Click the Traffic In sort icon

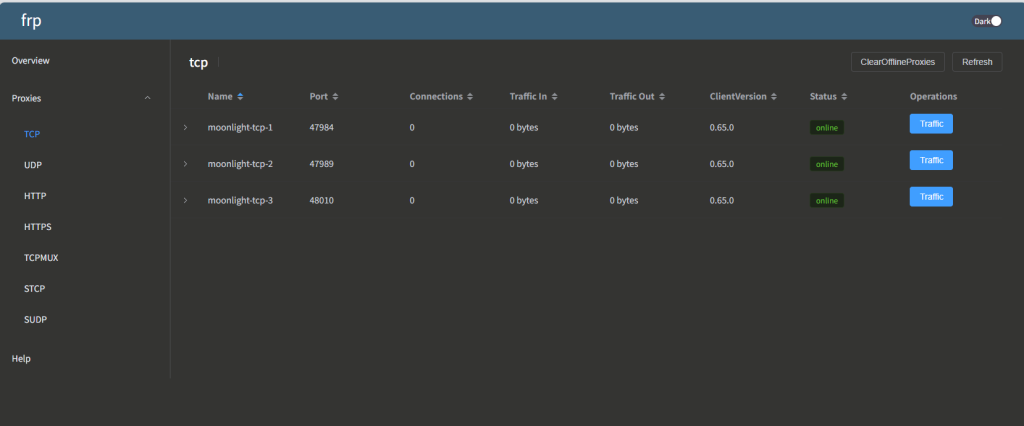pyautogui.click(x=554, y=97)
